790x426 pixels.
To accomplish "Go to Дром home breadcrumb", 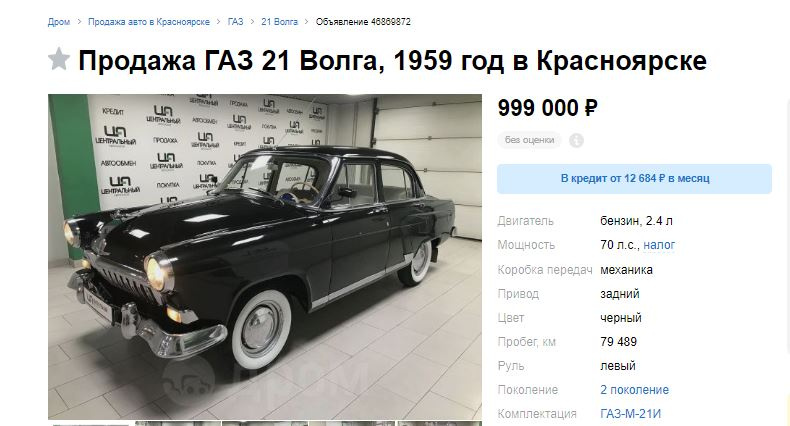I will click(59, 22).
